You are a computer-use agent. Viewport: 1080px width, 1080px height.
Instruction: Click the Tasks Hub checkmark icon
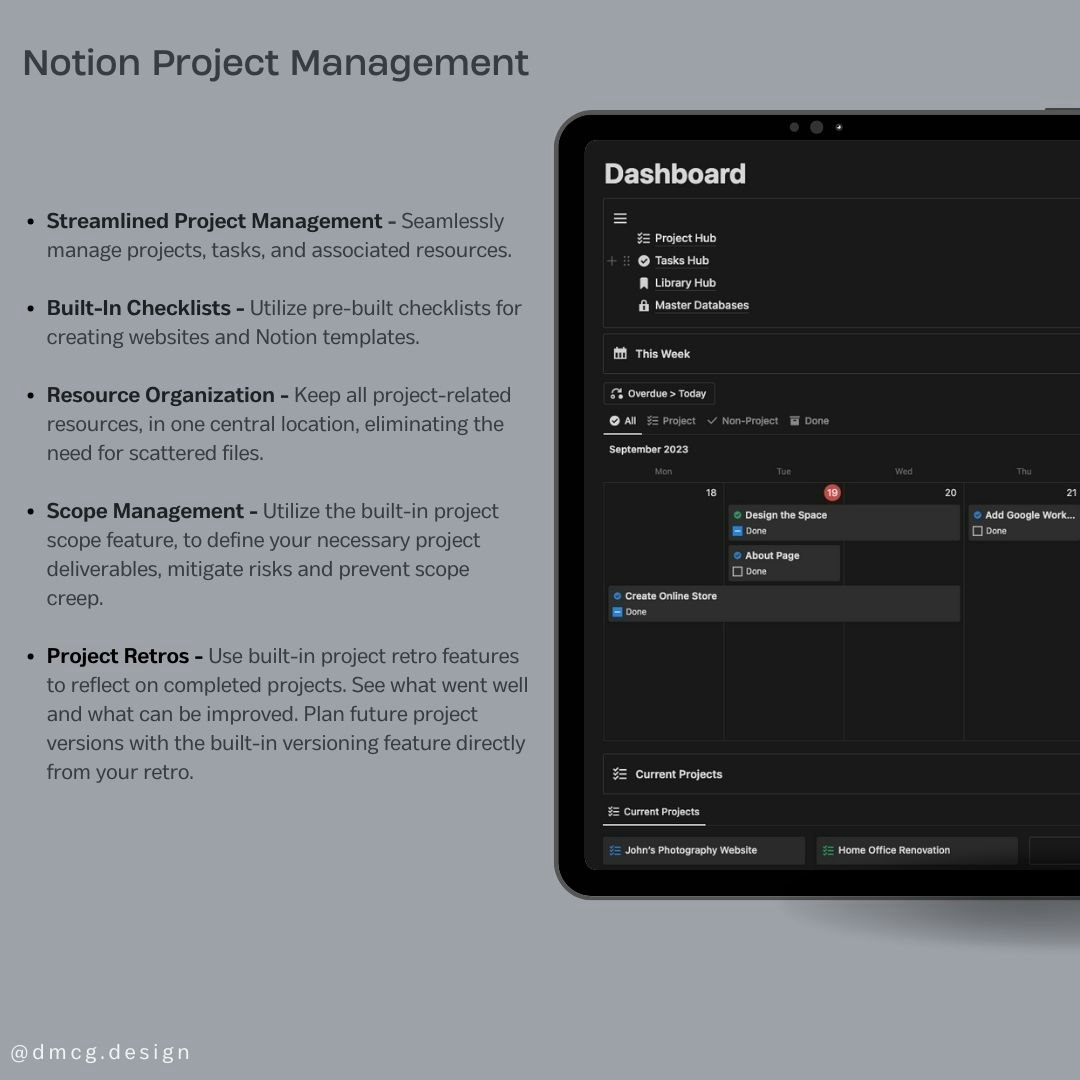(644, 260)
